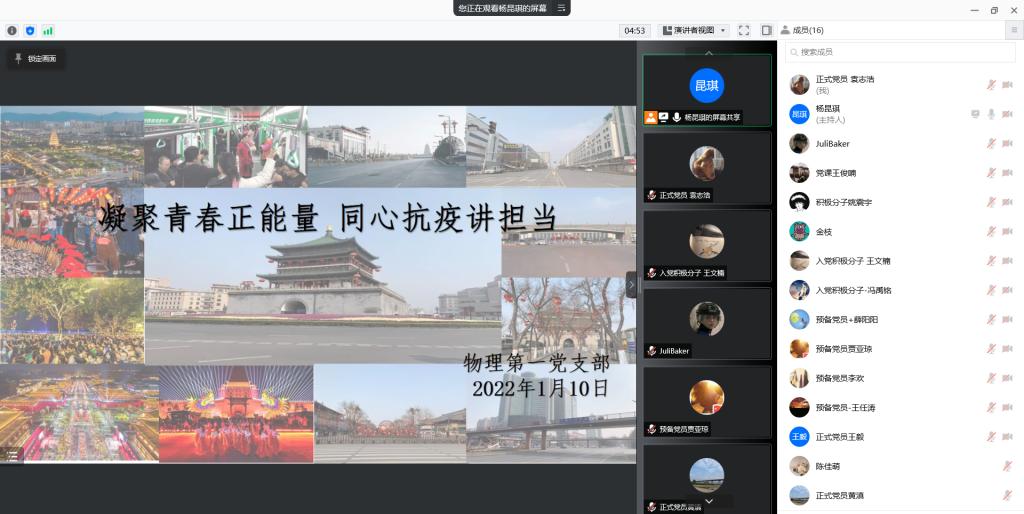This screenshot has height=514, width=1024.
Task: Click the blue security shield icon
Action: [x=30, y=31]
